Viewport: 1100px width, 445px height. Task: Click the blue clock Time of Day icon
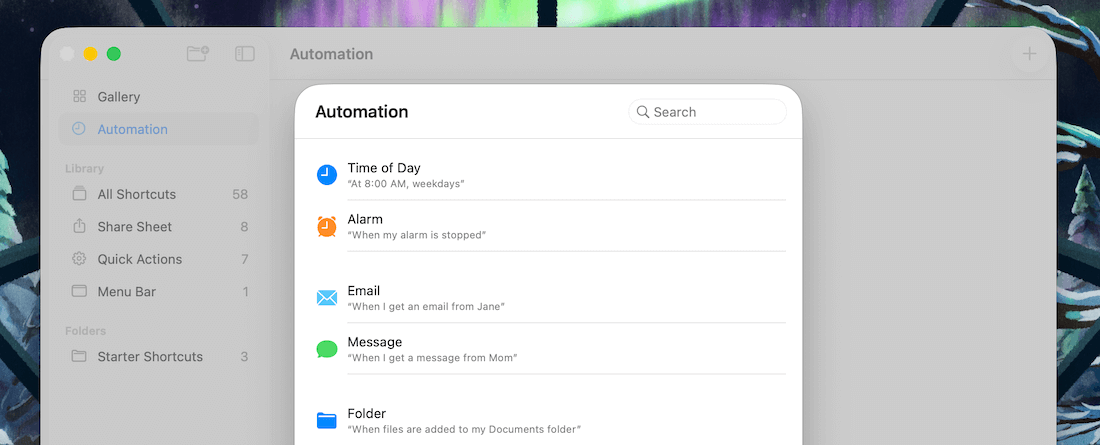coord(327,175)
